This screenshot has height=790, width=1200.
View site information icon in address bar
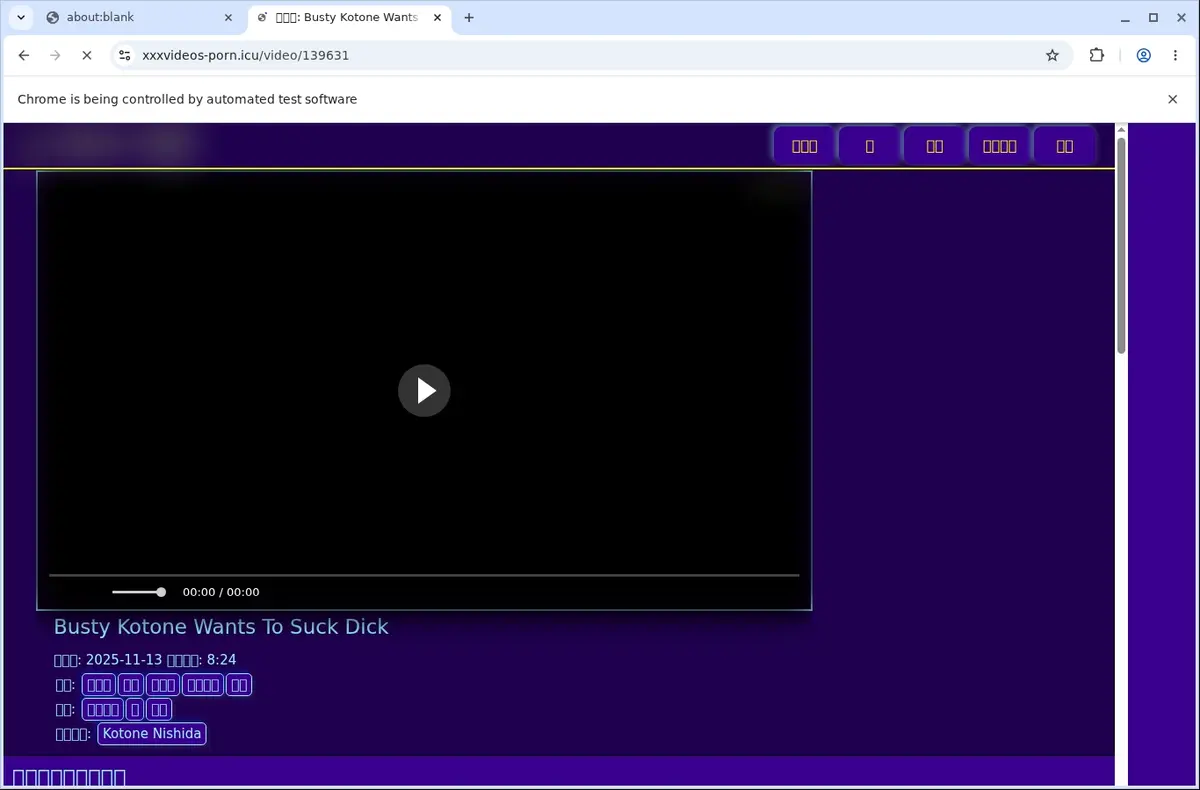(x=124, y=56)
